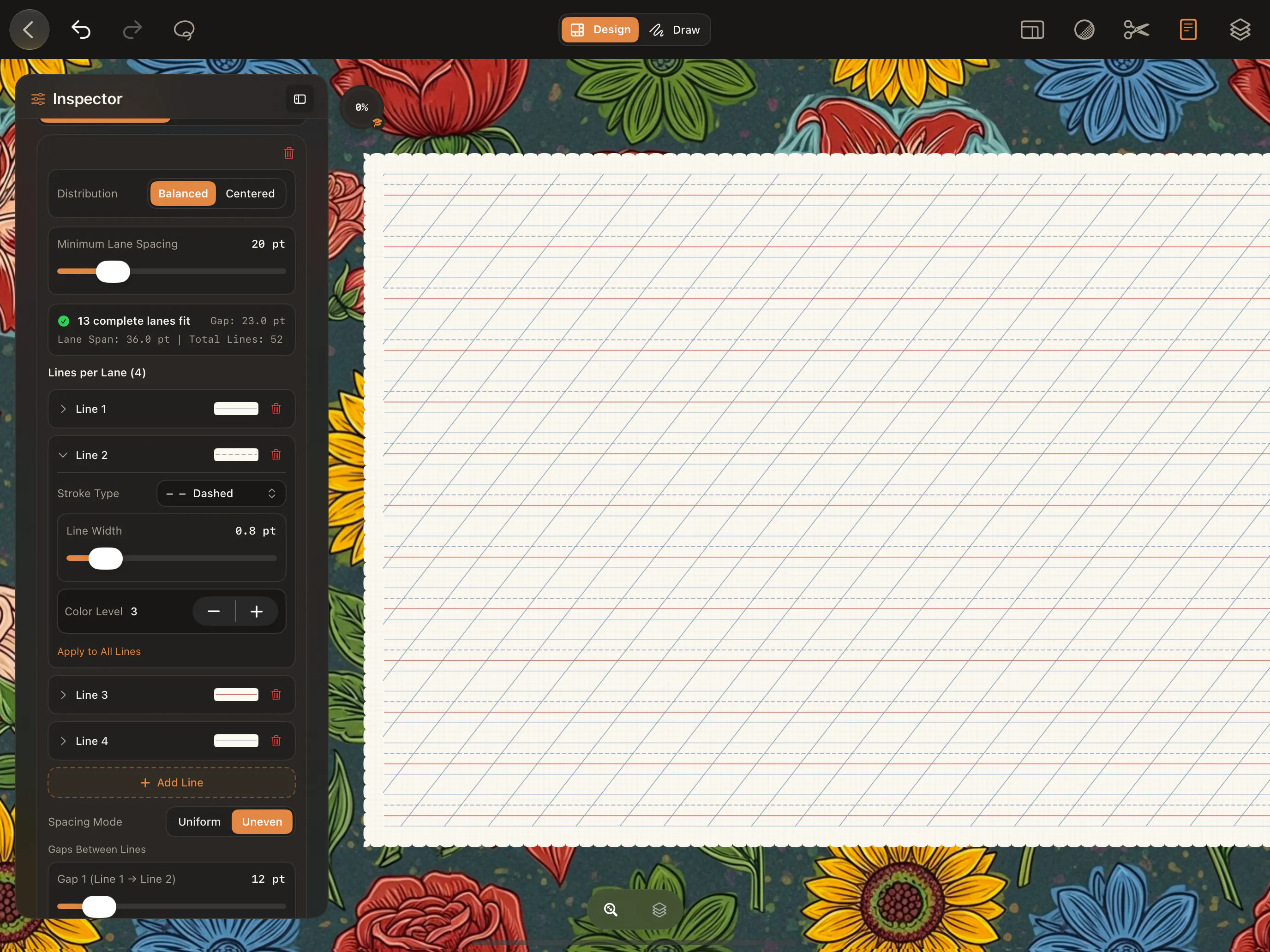
Task: Click the 20 pt lane spacing value
Action: point(268,244)
